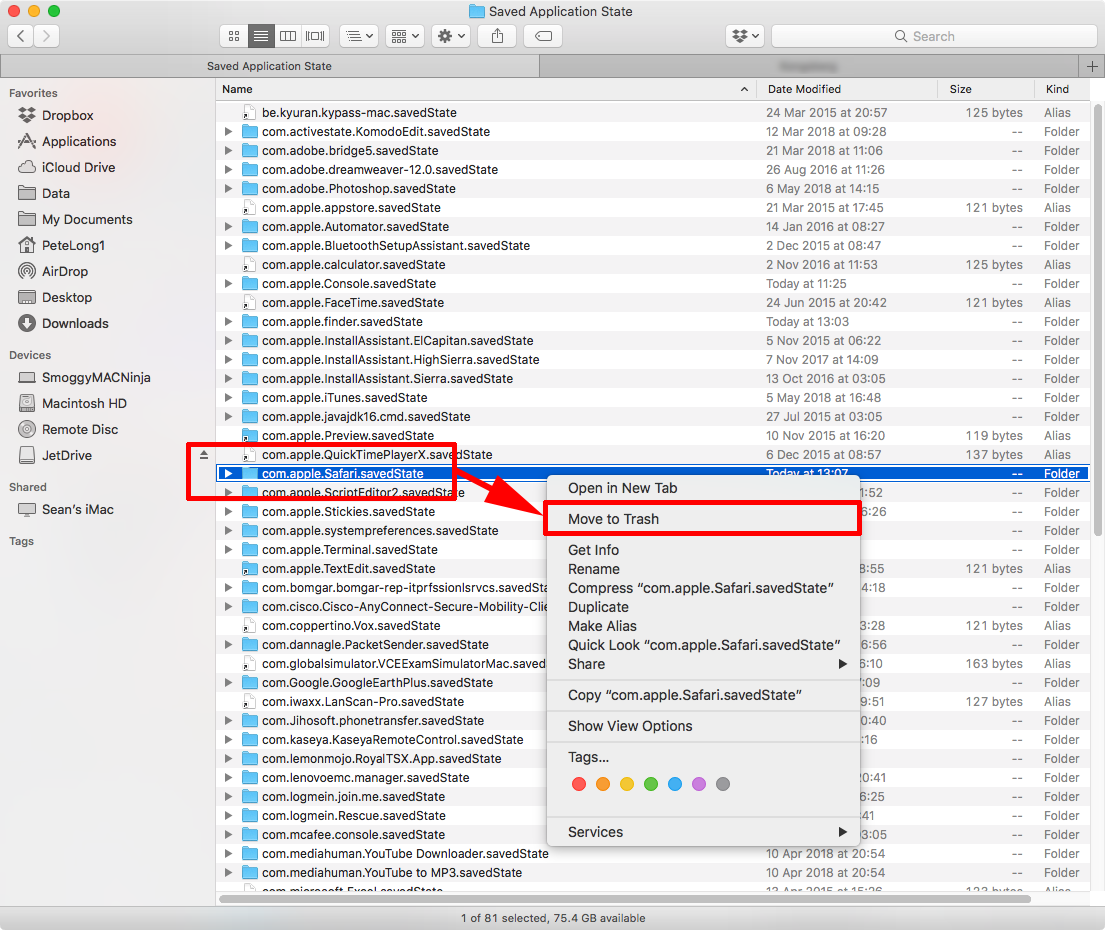
Task: Open Desktop in the sidebar
Action: pyautogui.click(x=66, y=298)
